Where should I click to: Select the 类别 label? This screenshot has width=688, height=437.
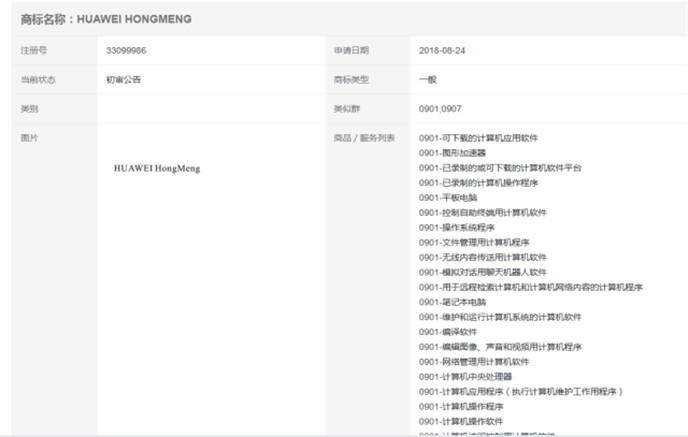tap(29, 109)
